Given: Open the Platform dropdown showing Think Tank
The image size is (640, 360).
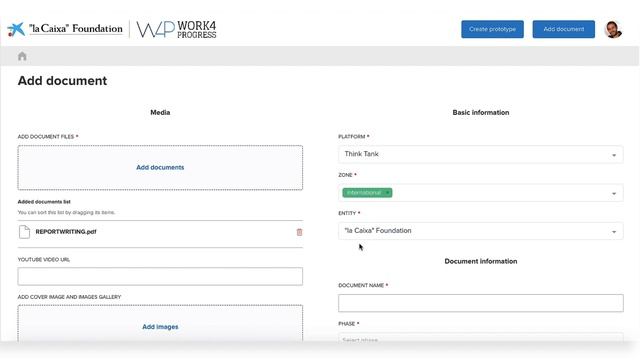Looking at the screenshot, I should pyautogui.click(x=480, y=154).
